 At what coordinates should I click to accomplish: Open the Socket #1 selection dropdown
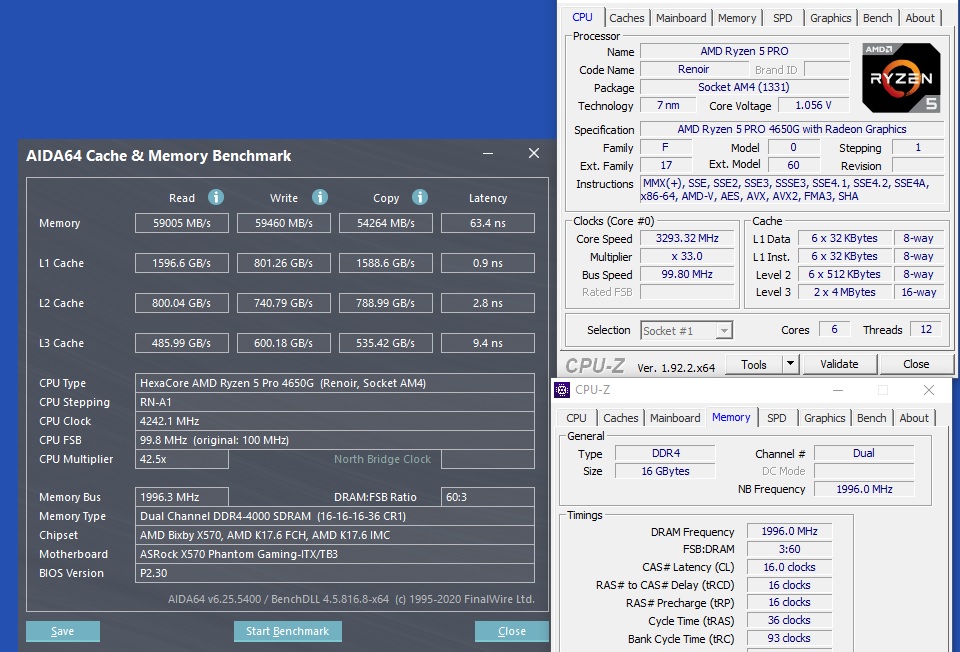[x=724, y=331]
